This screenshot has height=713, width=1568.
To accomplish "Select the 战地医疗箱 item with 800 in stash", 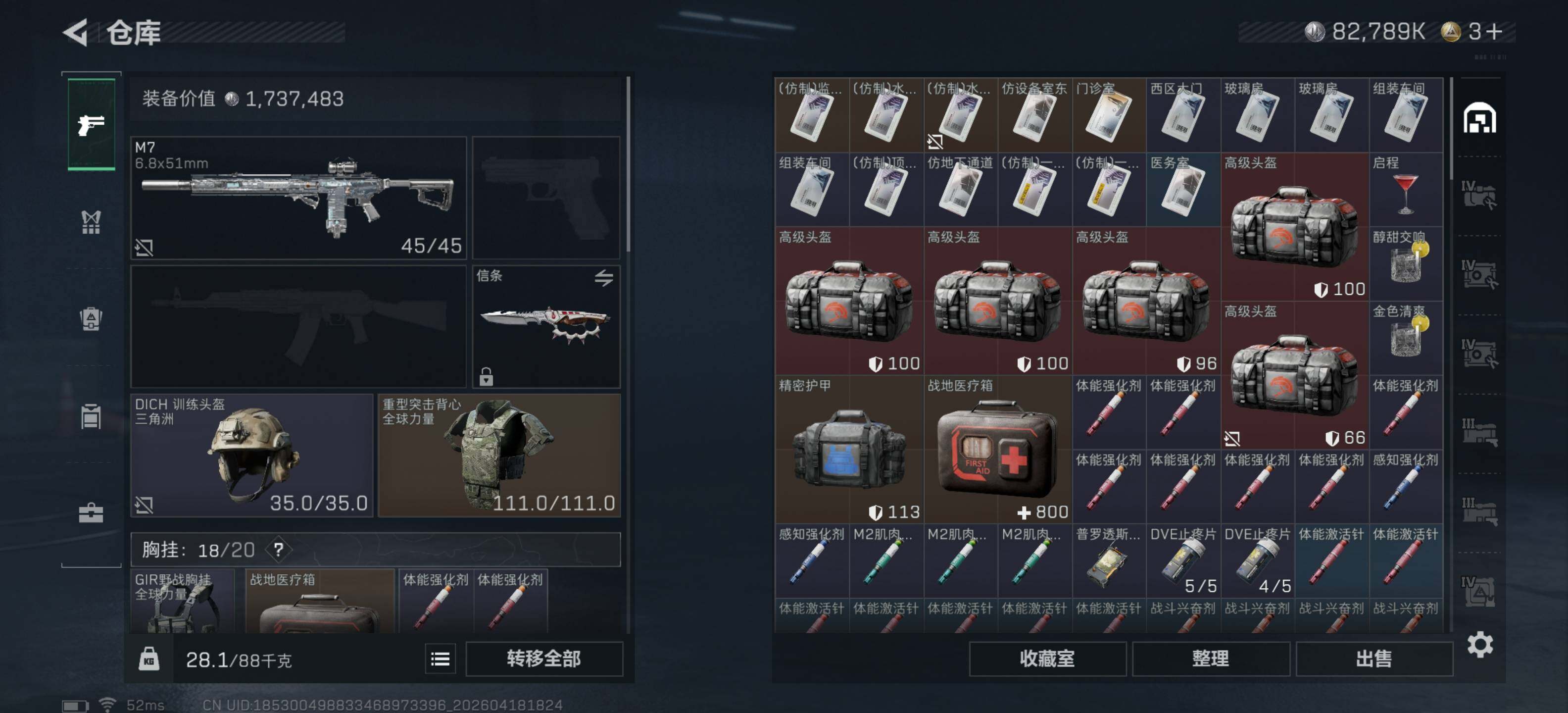I will point(998,450).
